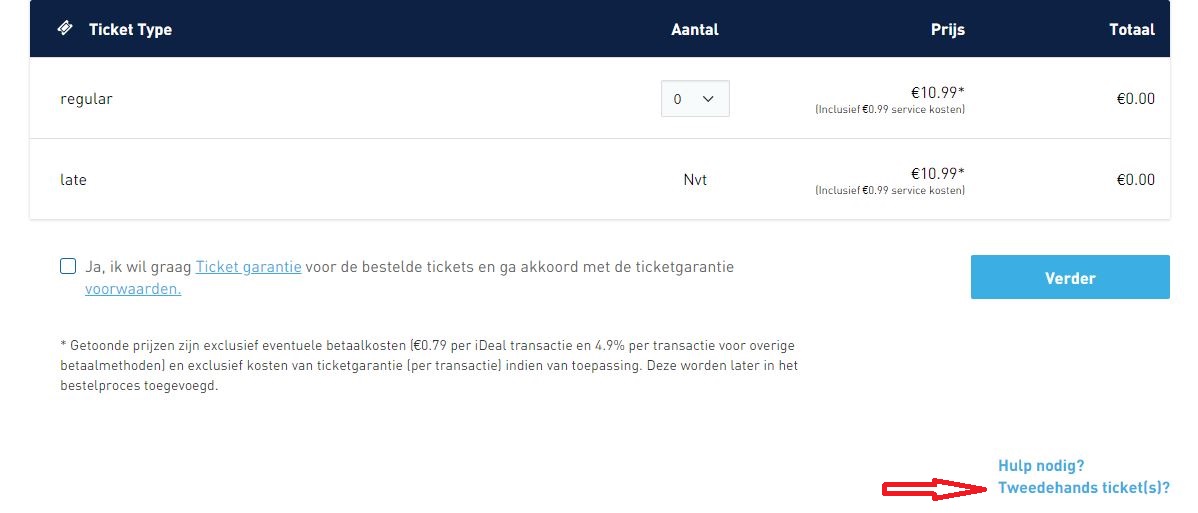Open the voorwaarden link
The height and width of the screenshot is (513, 1198).
tap(133, 289)
